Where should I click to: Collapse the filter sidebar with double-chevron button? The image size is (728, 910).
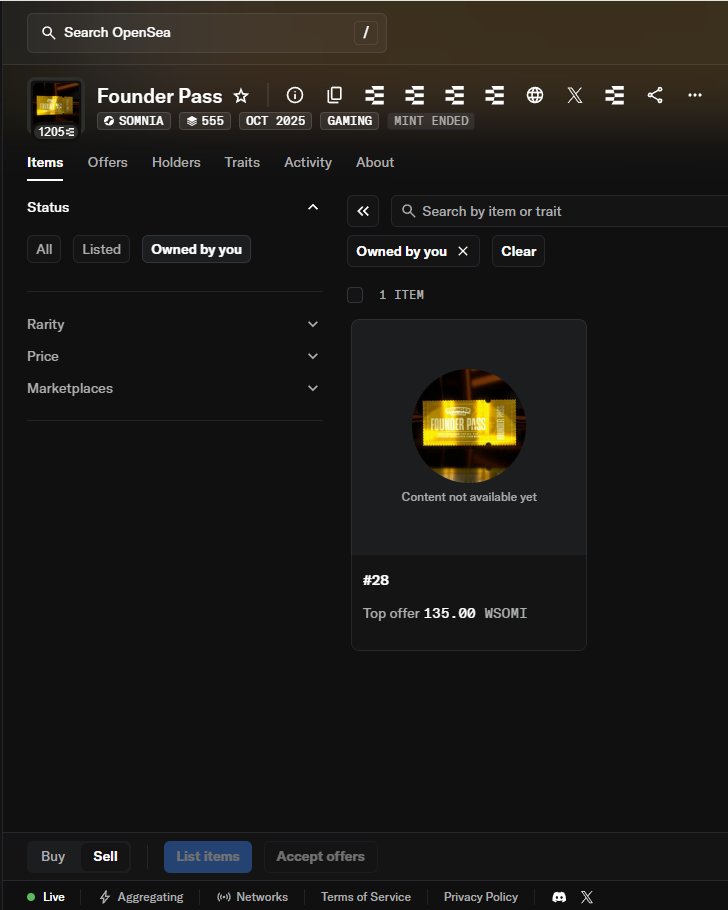pos(363,211)
